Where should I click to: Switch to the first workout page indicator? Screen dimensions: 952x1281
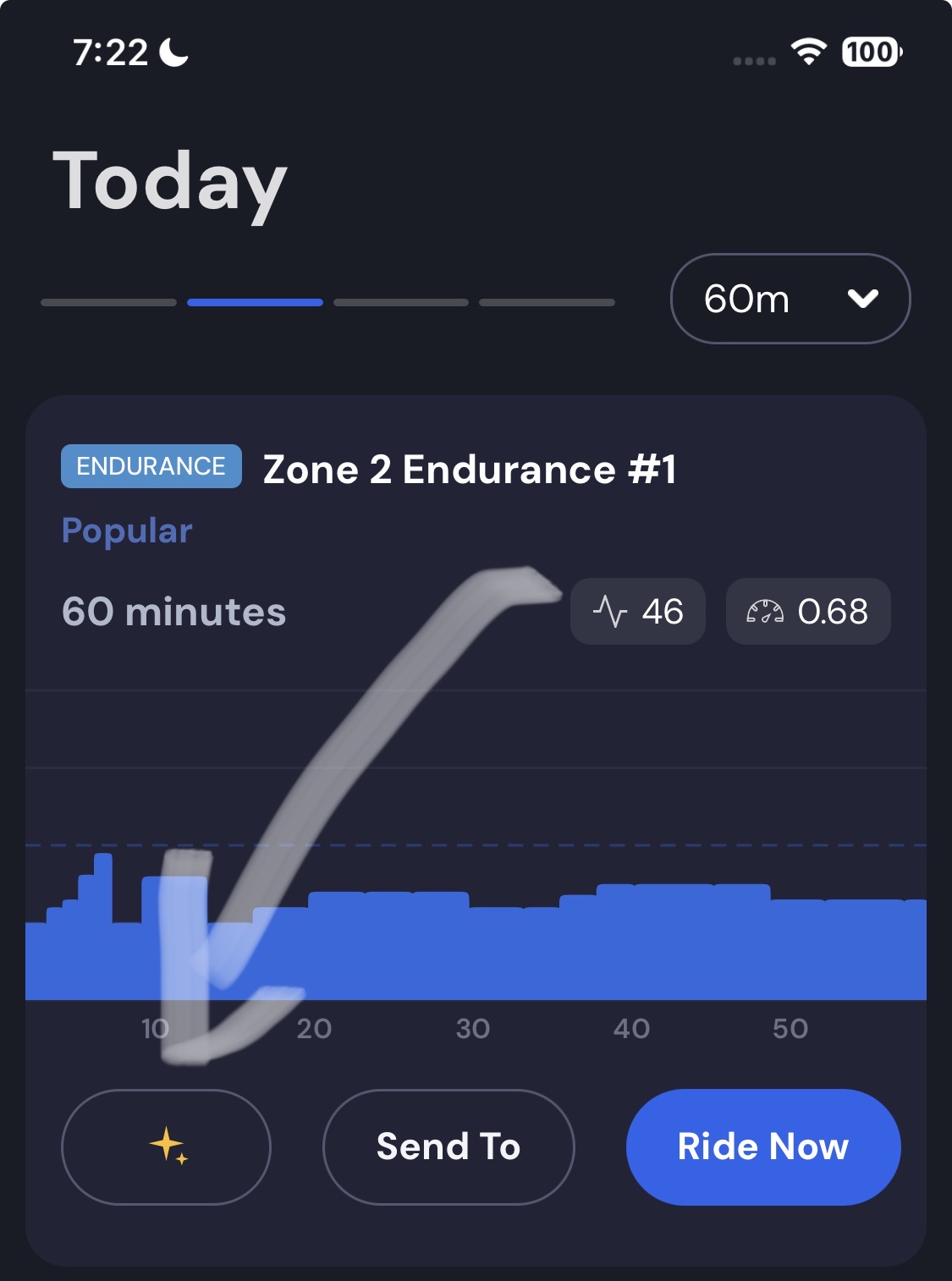(x=108, y=302)
